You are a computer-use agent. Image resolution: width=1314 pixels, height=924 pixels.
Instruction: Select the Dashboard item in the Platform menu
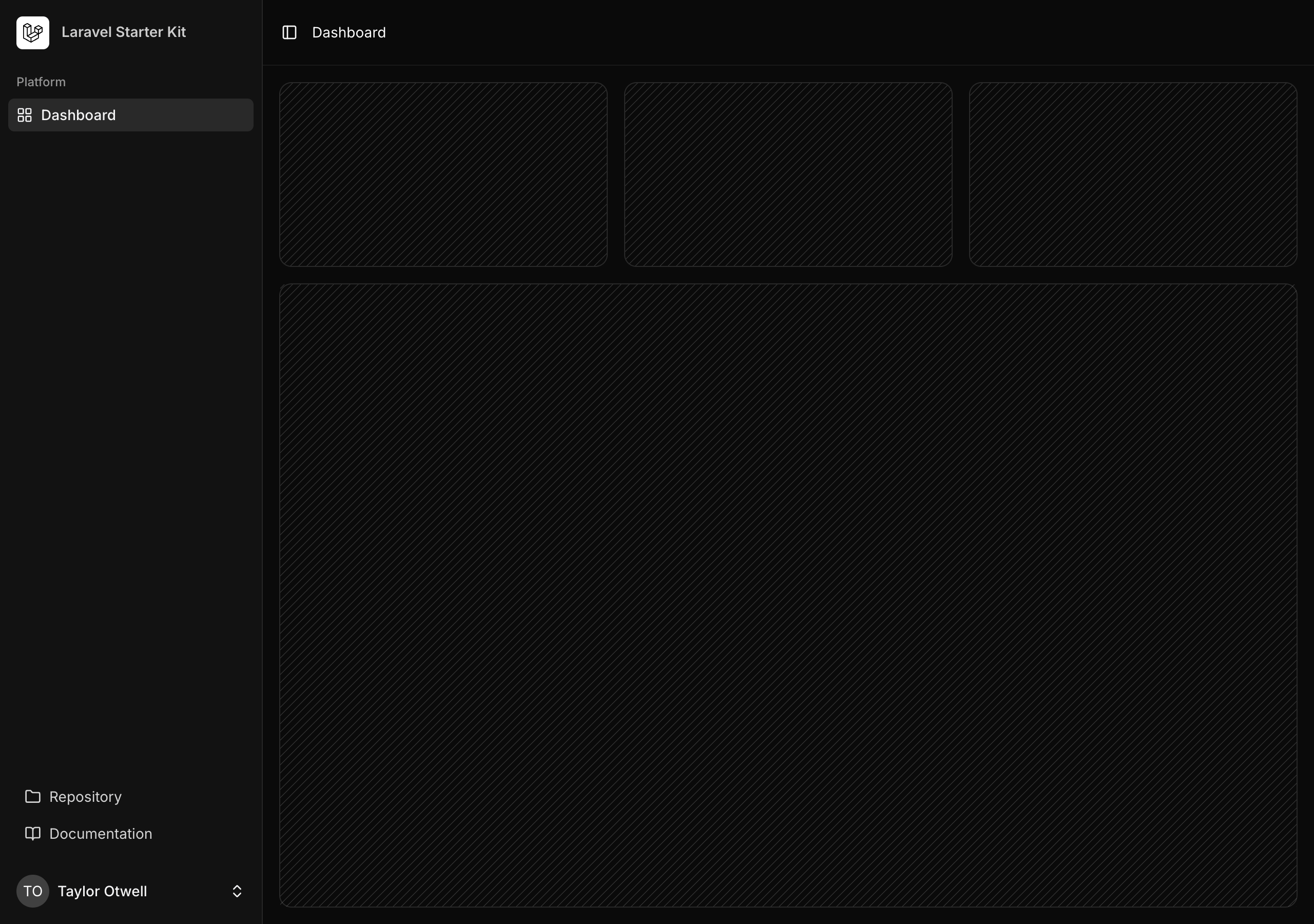pos(79,115)
